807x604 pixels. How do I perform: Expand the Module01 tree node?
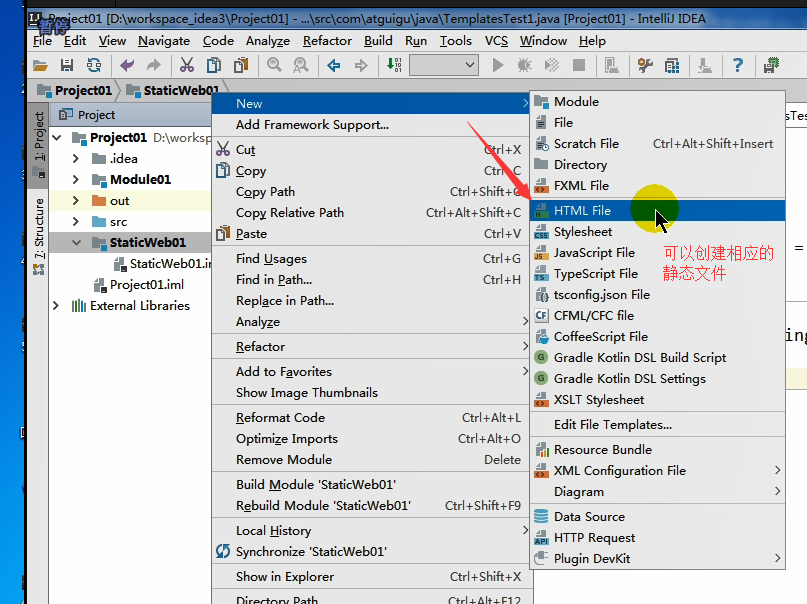[76, 180]
